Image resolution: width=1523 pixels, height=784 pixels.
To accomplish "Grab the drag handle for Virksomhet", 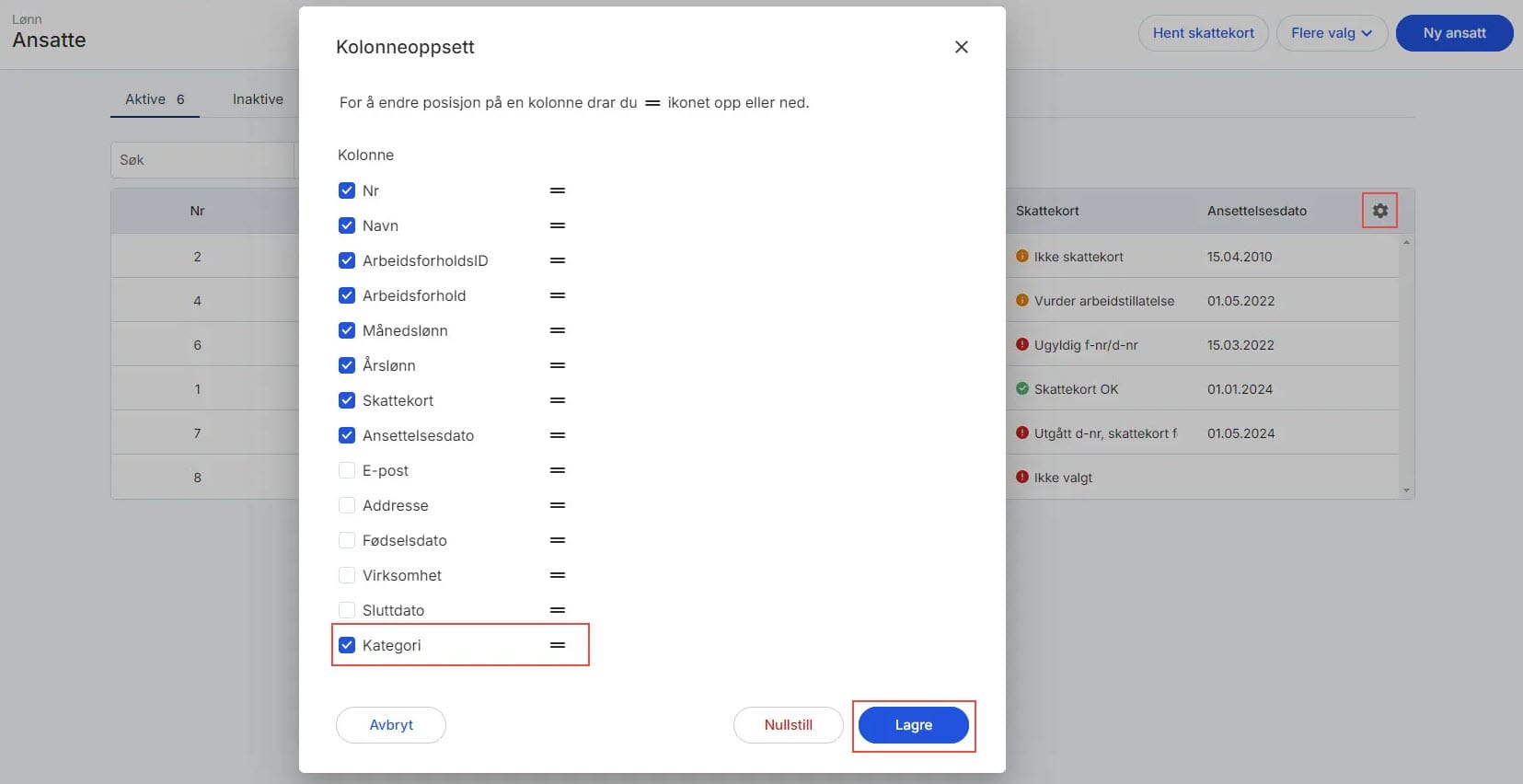I will (558, 575).
